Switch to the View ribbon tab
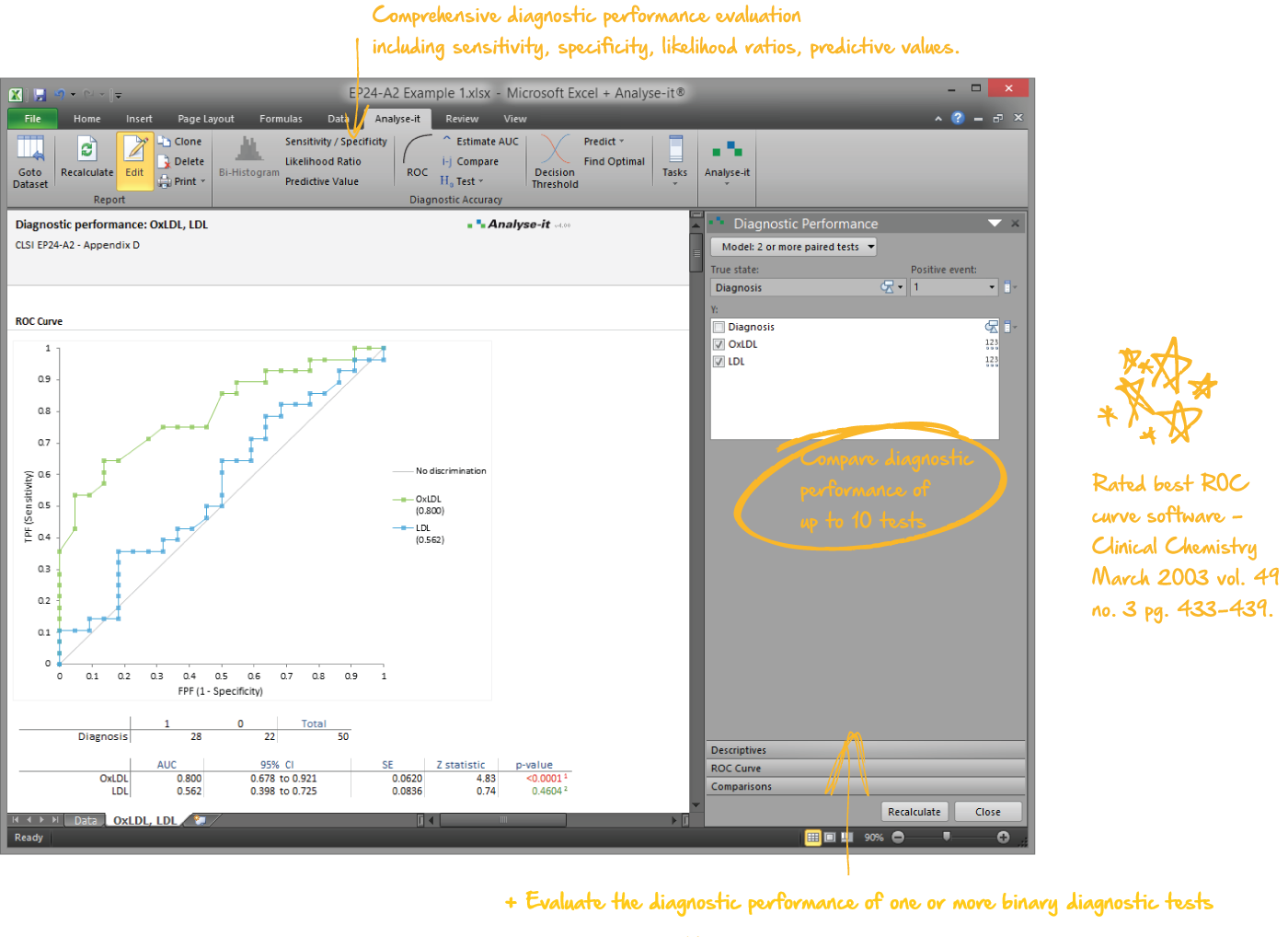The image size is (1288, 937). (x=515, y=119)
